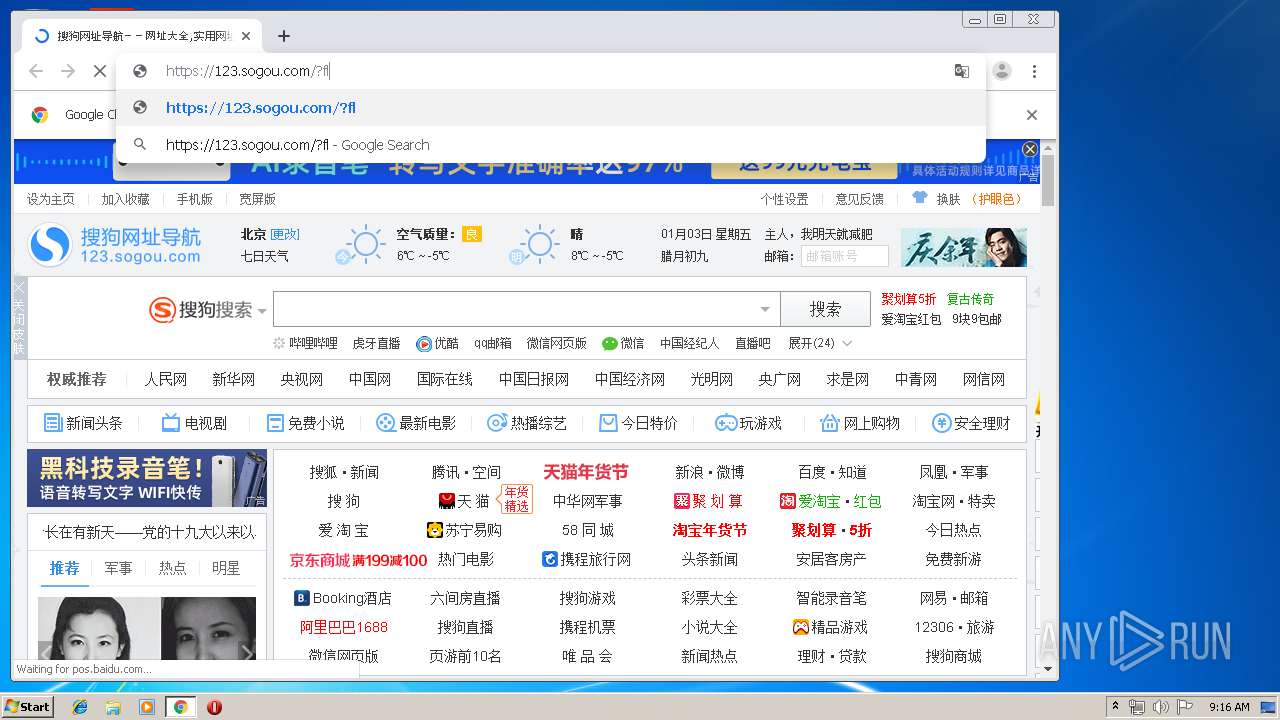Switch to 手机版 version
Screen dimensions: 1280x720
click(195, 199)
